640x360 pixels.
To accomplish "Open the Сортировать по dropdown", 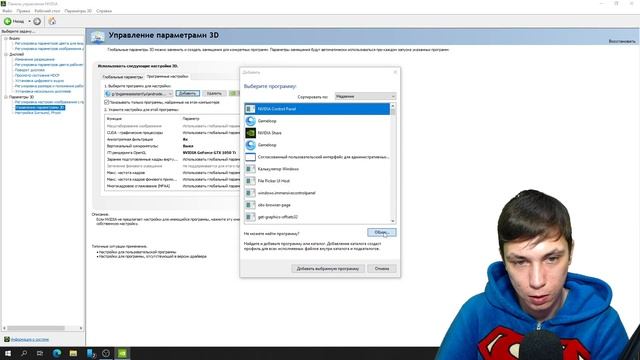I will tap(365, 97).
